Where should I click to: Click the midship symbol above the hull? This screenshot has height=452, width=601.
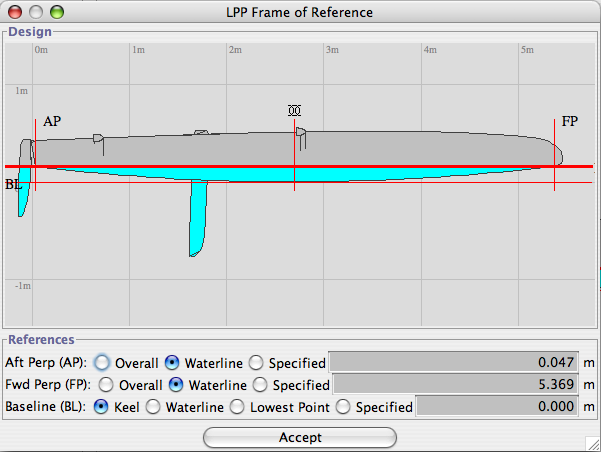coord(294,111)
